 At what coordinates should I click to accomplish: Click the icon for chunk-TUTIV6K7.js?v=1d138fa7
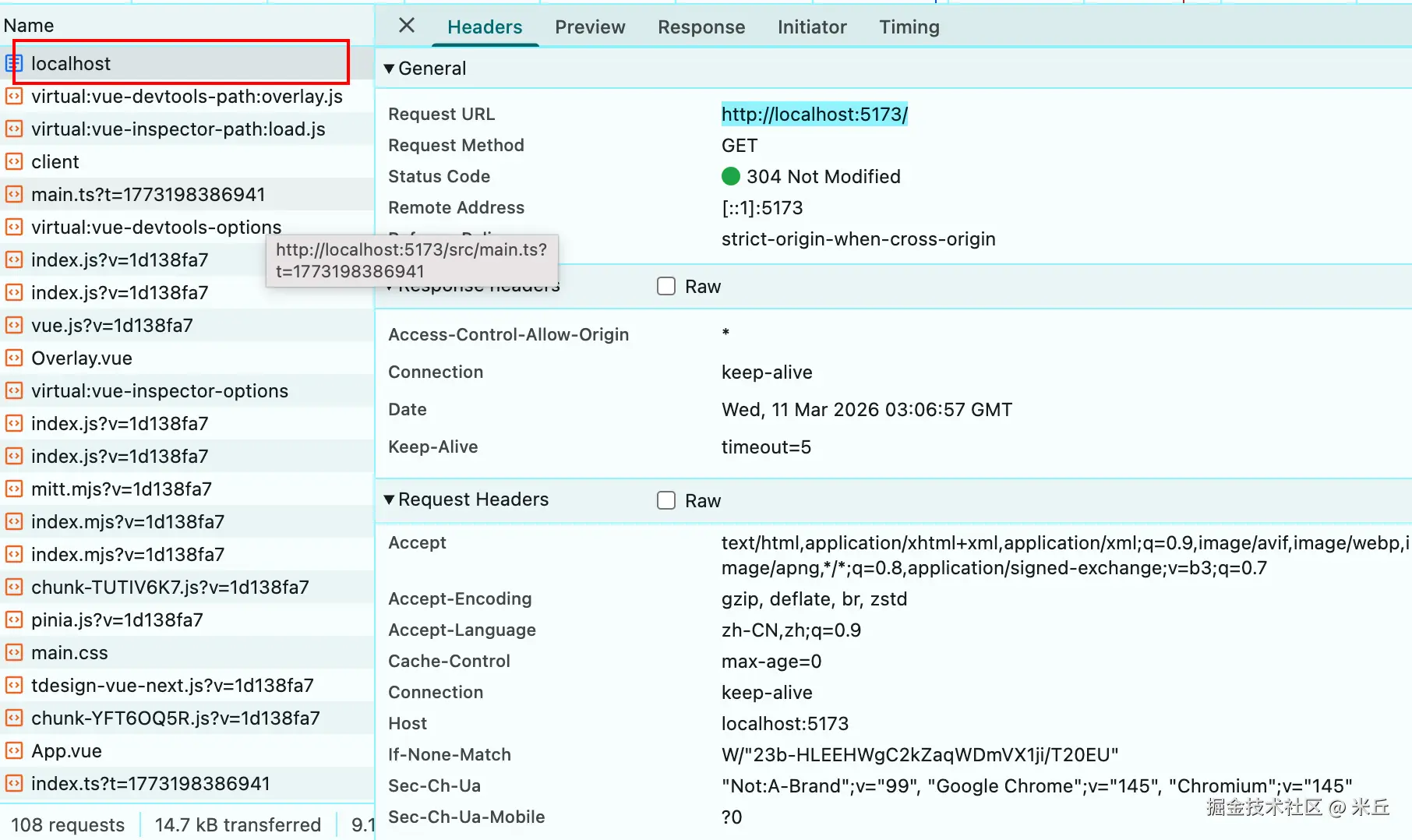tap(14, 587)
